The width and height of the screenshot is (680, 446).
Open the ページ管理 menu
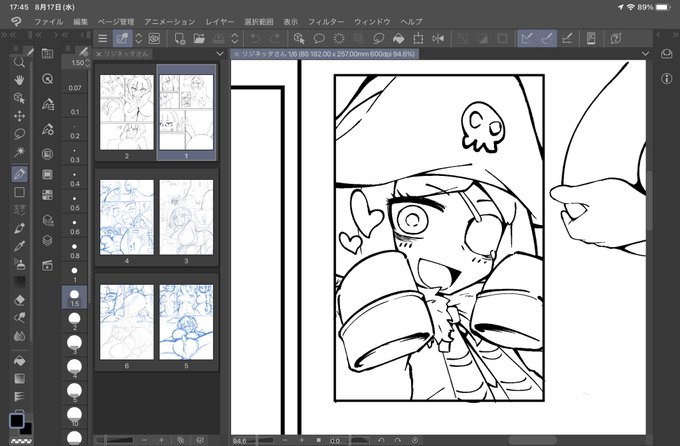(115, 22)
